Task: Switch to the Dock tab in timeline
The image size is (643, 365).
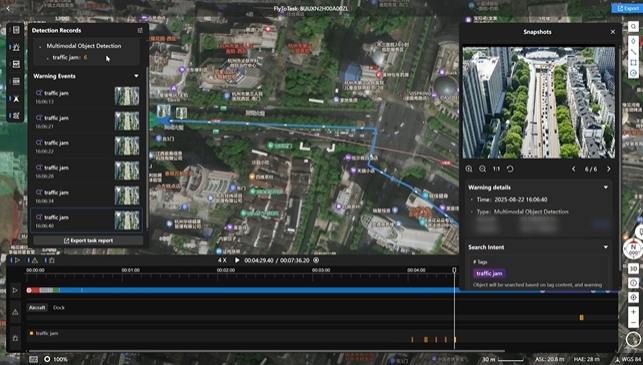Action: tap(59, 307)
